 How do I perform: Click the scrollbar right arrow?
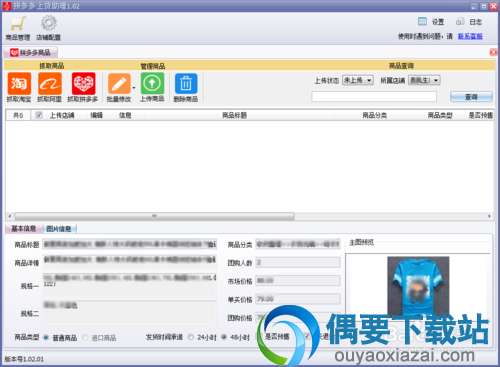(489, 216)
